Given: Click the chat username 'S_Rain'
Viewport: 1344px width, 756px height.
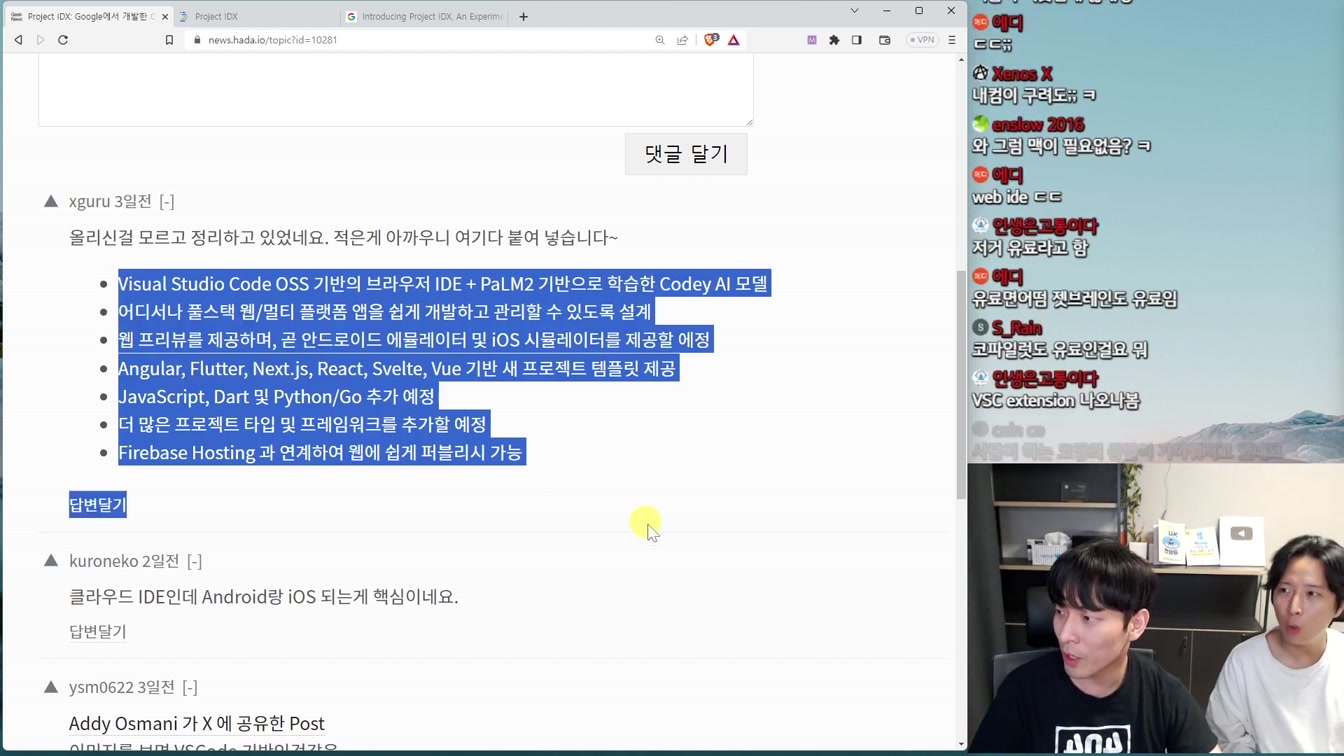Looking at the screenshot, I should (1017, 328).
